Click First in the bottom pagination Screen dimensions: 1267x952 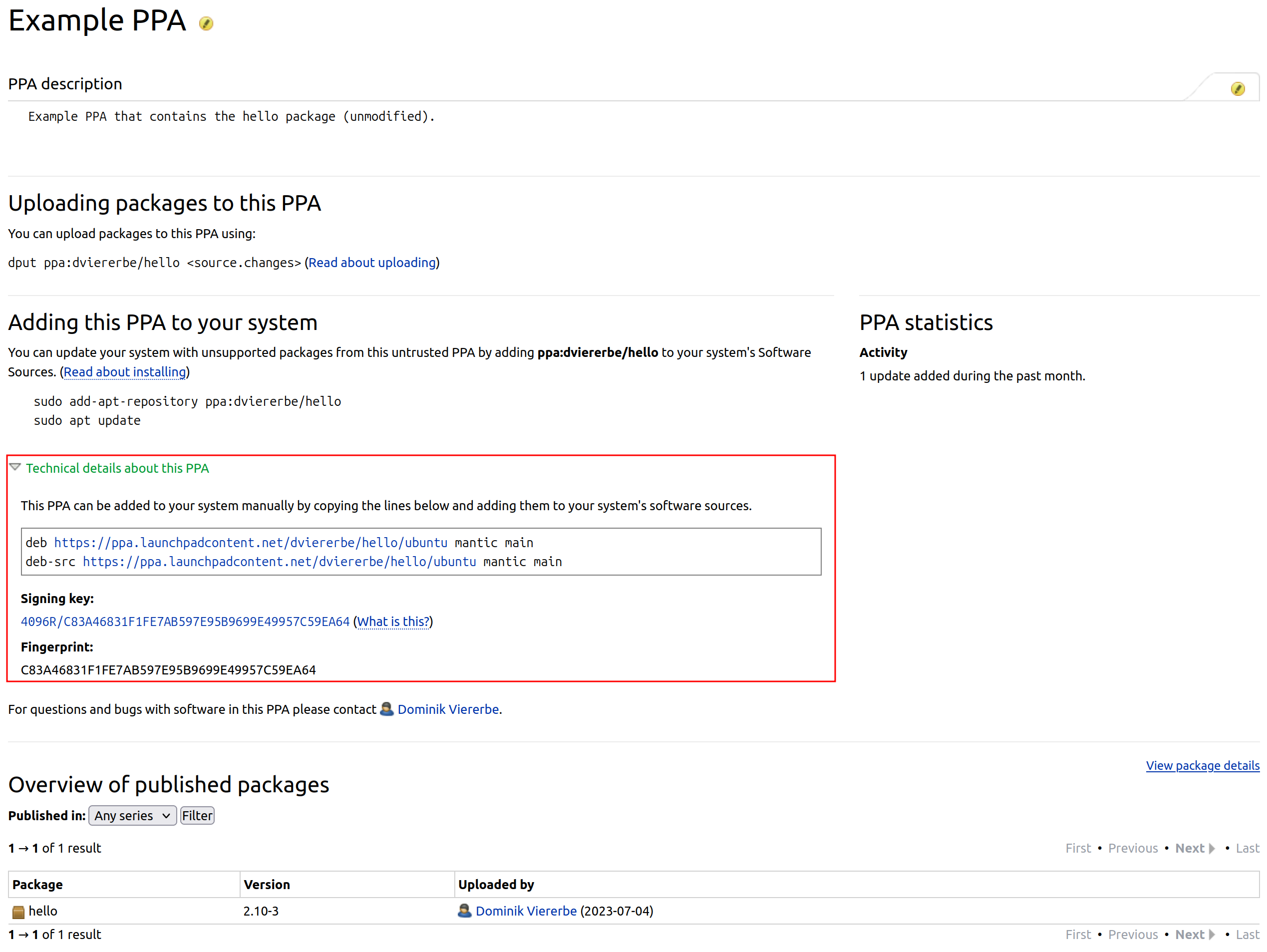(x=1078, y=935)
